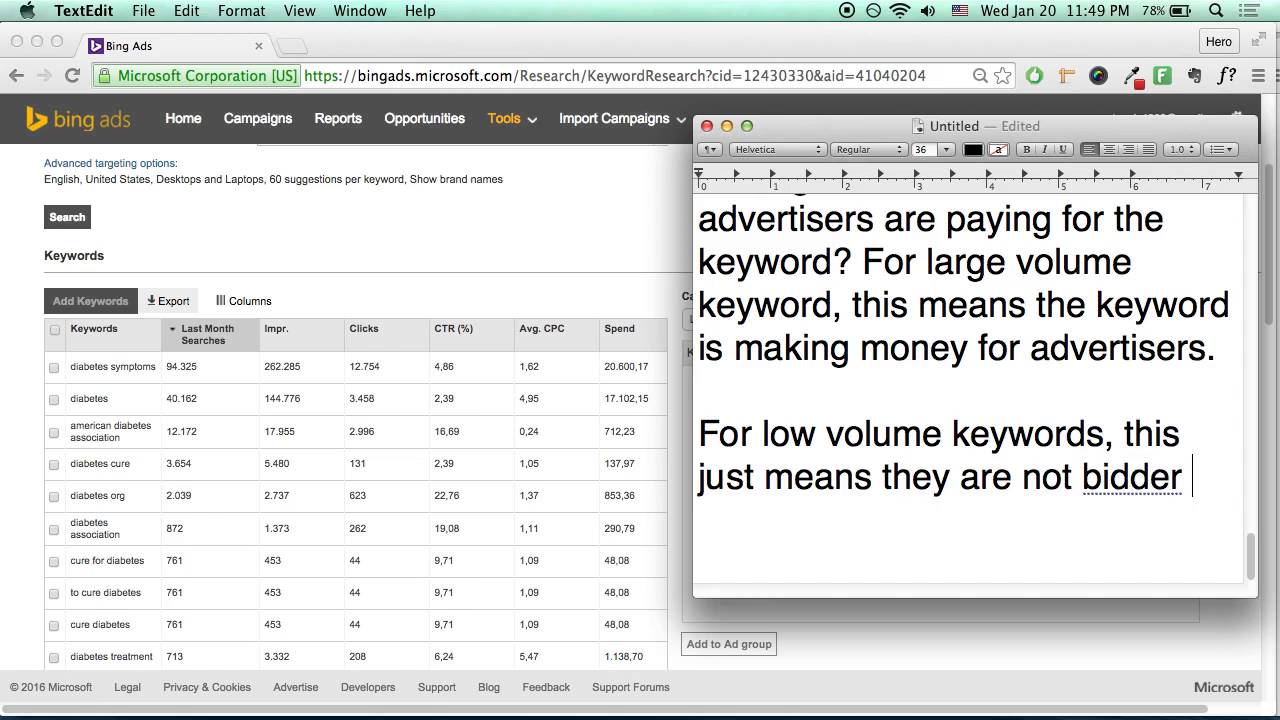Image resolution: width=1280 pixels, height=720 pixels.
Task: Open the Edit menu in menu bar
Action: [x=186, y=11]
